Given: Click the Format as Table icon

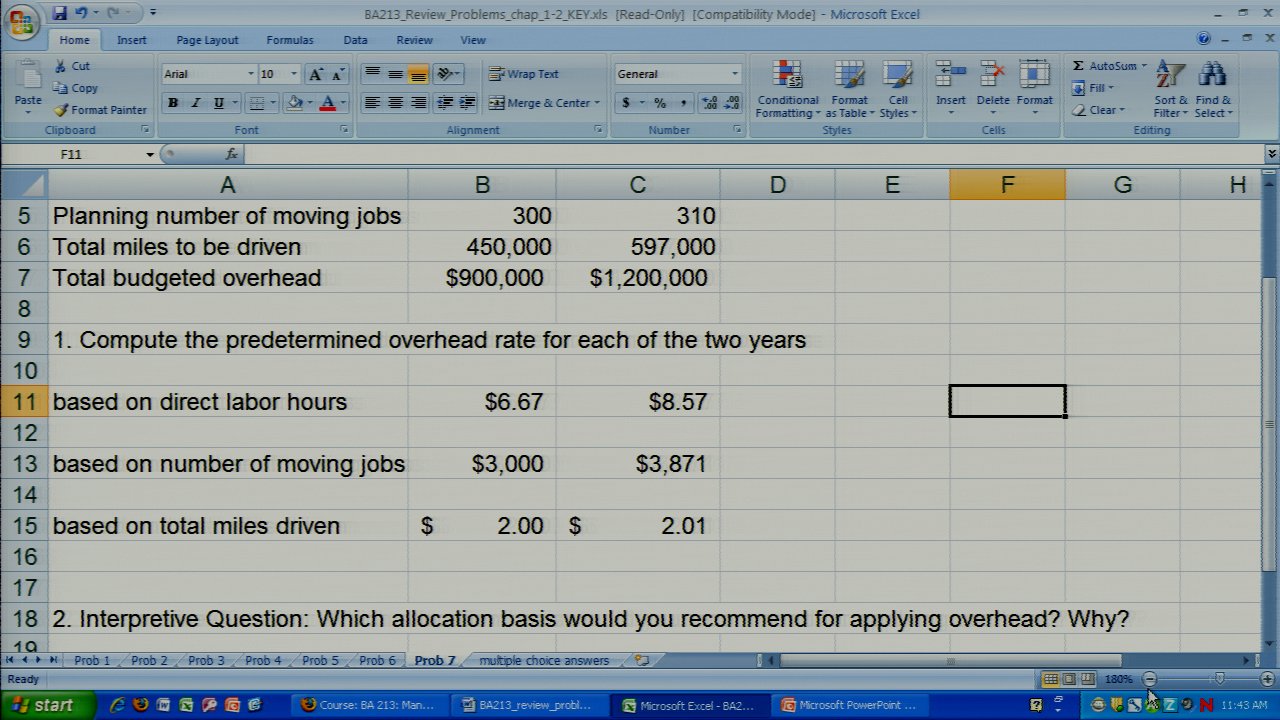Looking at the screenshot, I should 849,90.
